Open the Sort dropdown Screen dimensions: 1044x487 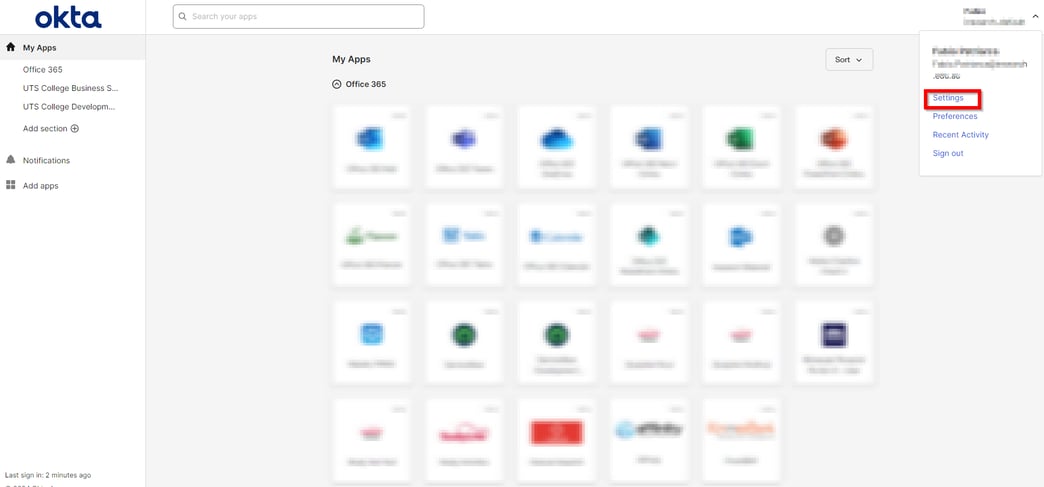[x=849, y=59]
